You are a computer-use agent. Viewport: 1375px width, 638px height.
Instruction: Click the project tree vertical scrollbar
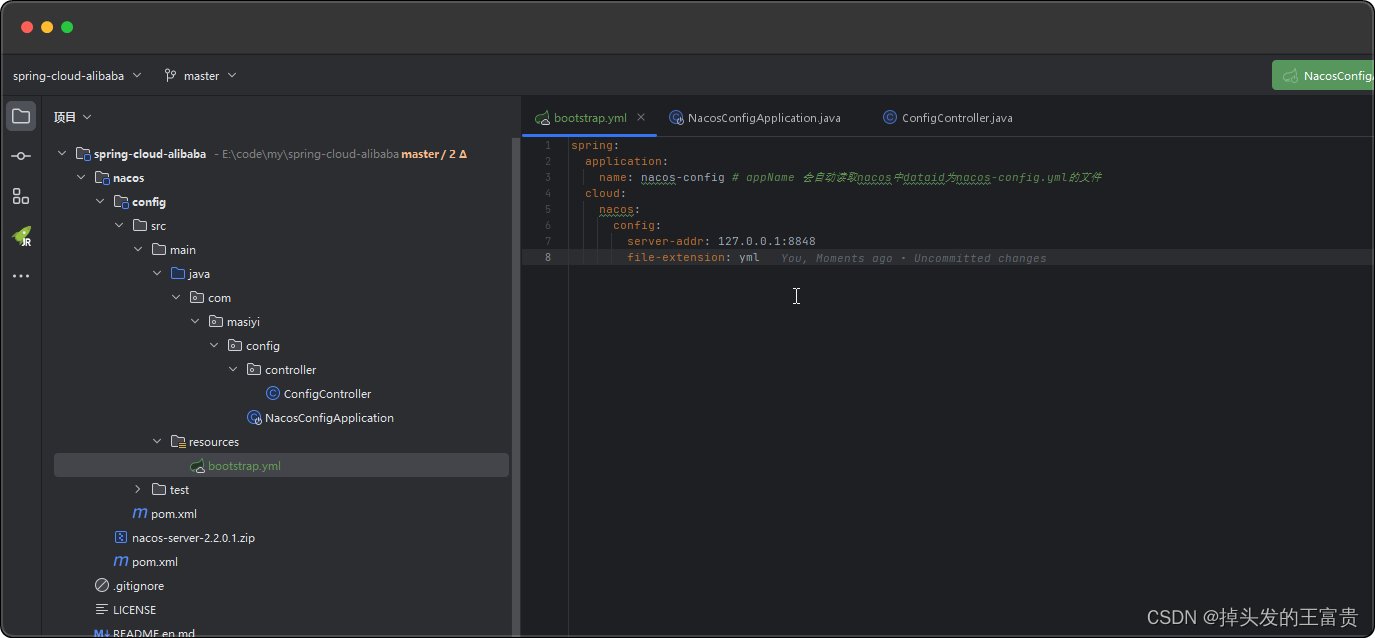tap(515, 385)
